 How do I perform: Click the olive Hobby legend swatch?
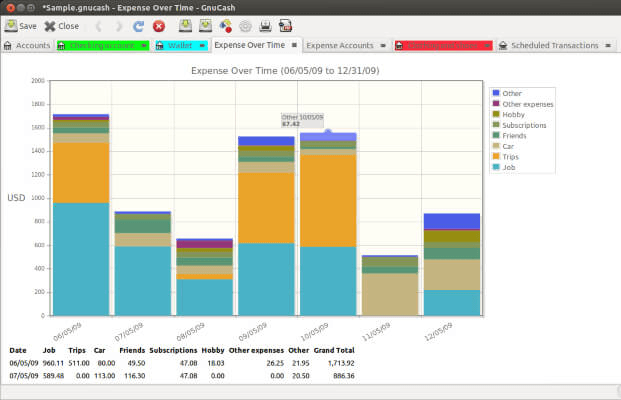pos(496,114)
